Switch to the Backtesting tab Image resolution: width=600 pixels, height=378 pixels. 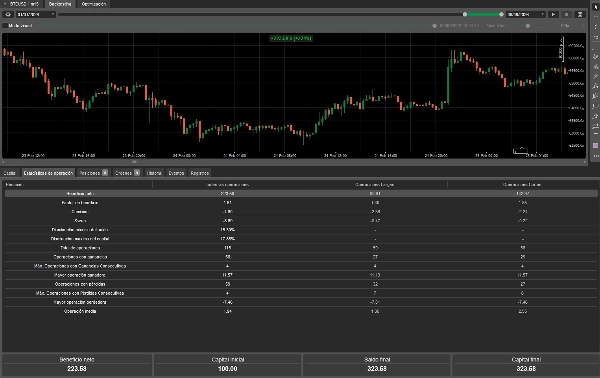pos(60,4)
